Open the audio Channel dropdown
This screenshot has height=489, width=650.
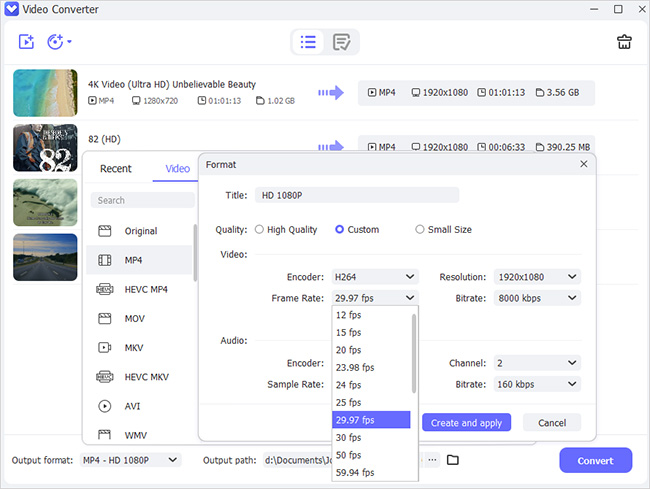point(537,363)
